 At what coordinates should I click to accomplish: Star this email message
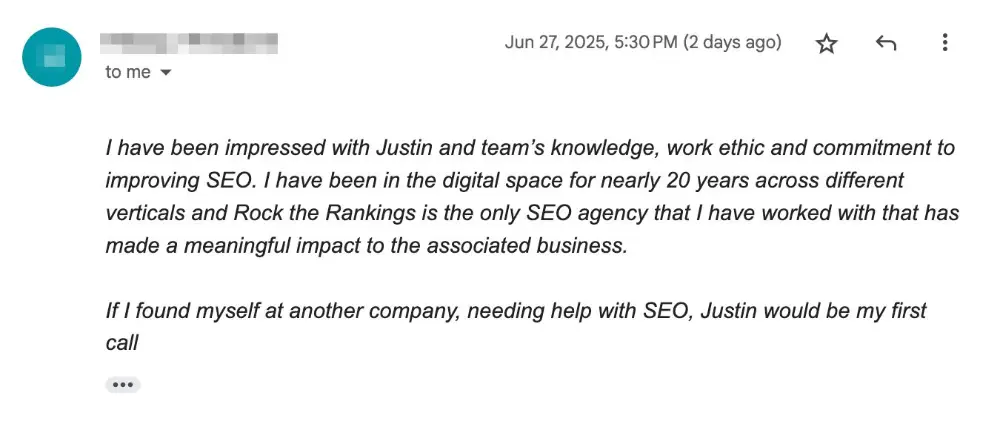pyautogui.click(x=826, y=44)
